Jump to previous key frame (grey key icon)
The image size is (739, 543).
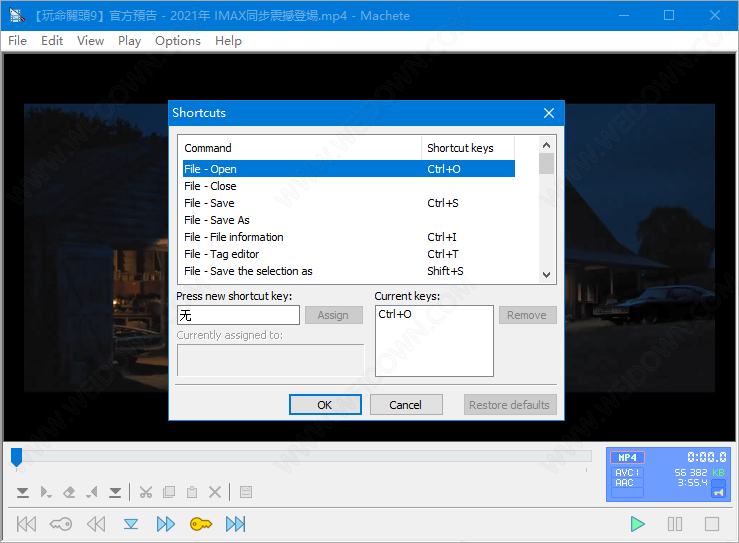(x=61, y=524)
